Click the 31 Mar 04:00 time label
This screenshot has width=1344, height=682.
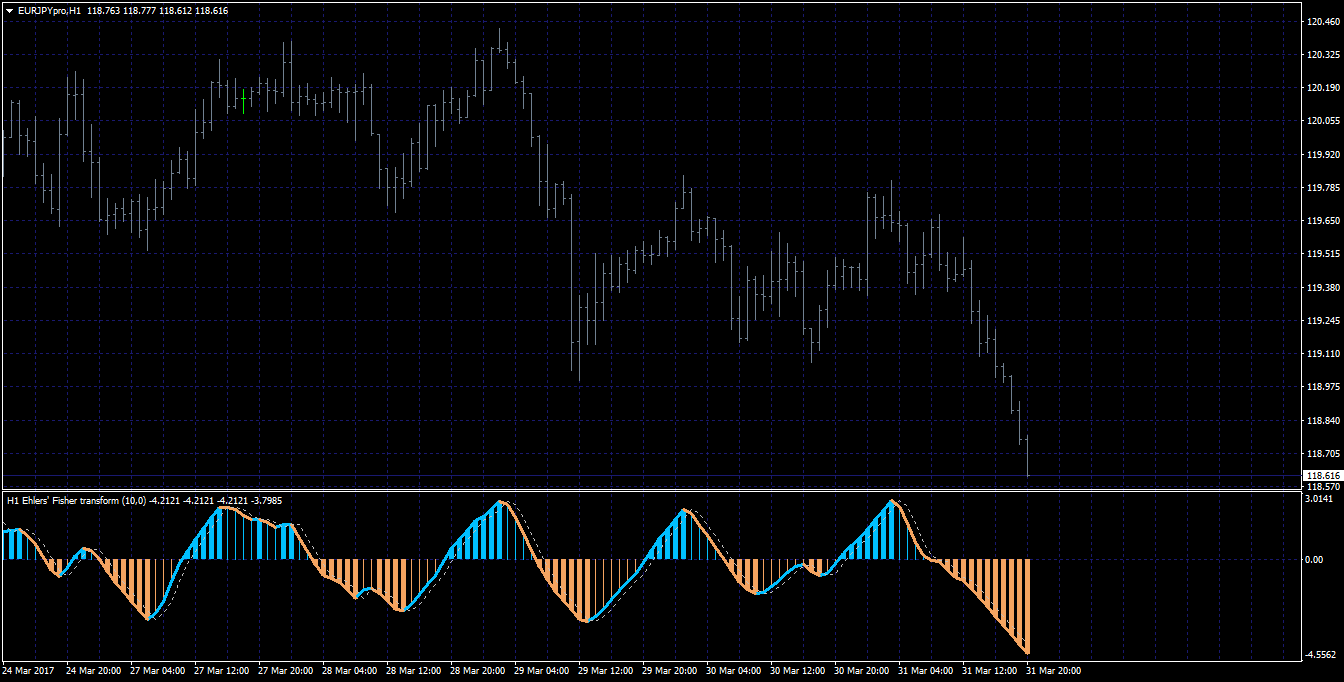pyautogui.click(x=927, y=671)
